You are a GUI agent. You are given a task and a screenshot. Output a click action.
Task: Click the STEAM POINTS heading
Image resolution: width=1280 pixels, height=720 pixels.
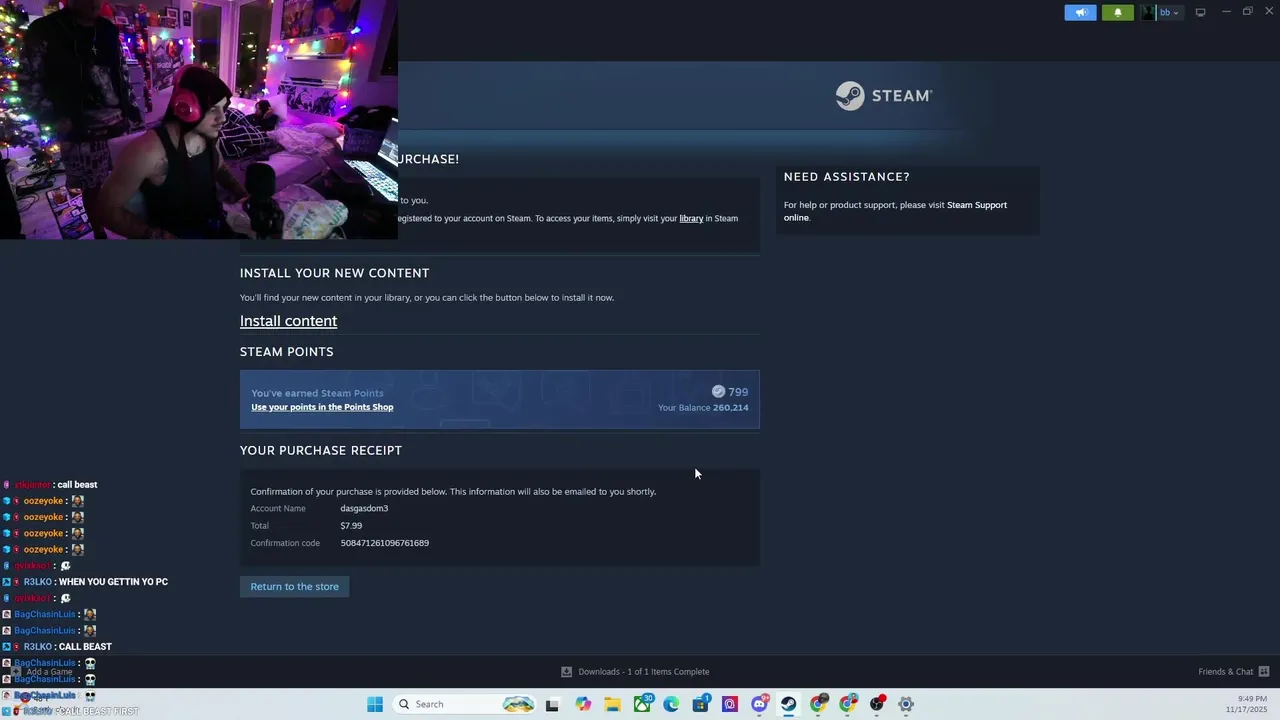click(287, 352)
